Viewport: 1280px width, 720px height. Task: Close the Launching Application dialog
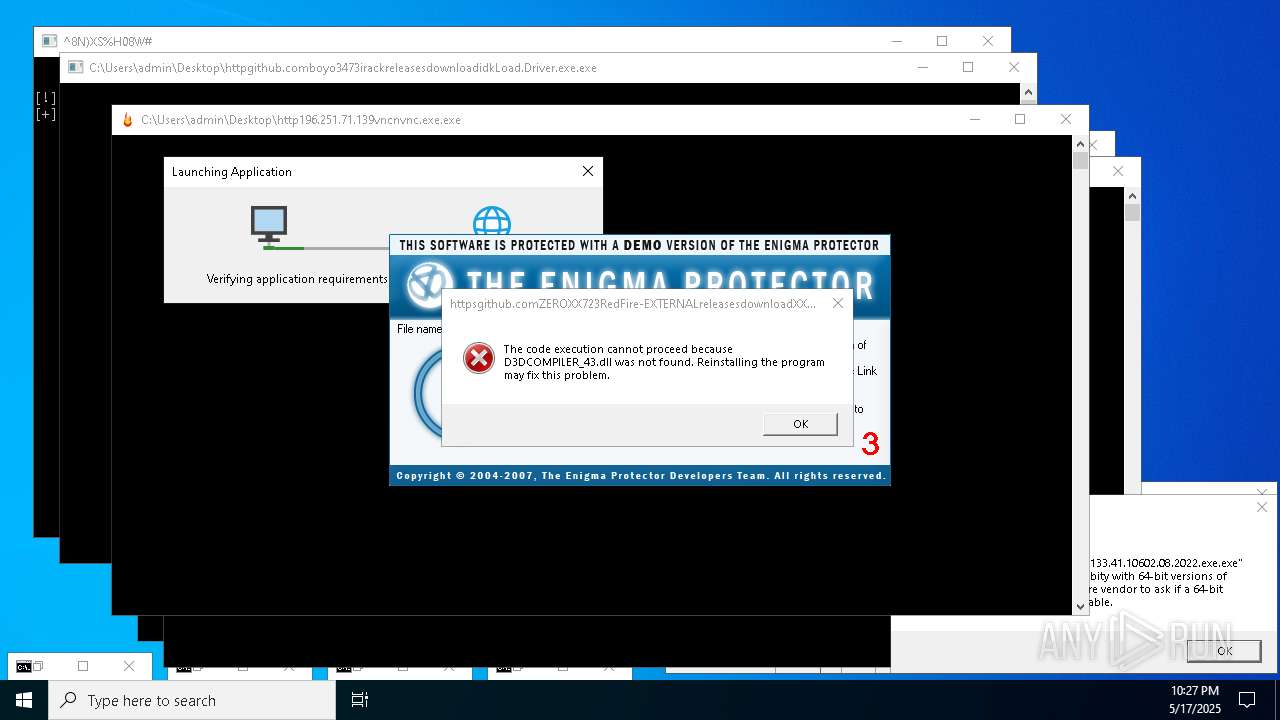click(588, 171)
